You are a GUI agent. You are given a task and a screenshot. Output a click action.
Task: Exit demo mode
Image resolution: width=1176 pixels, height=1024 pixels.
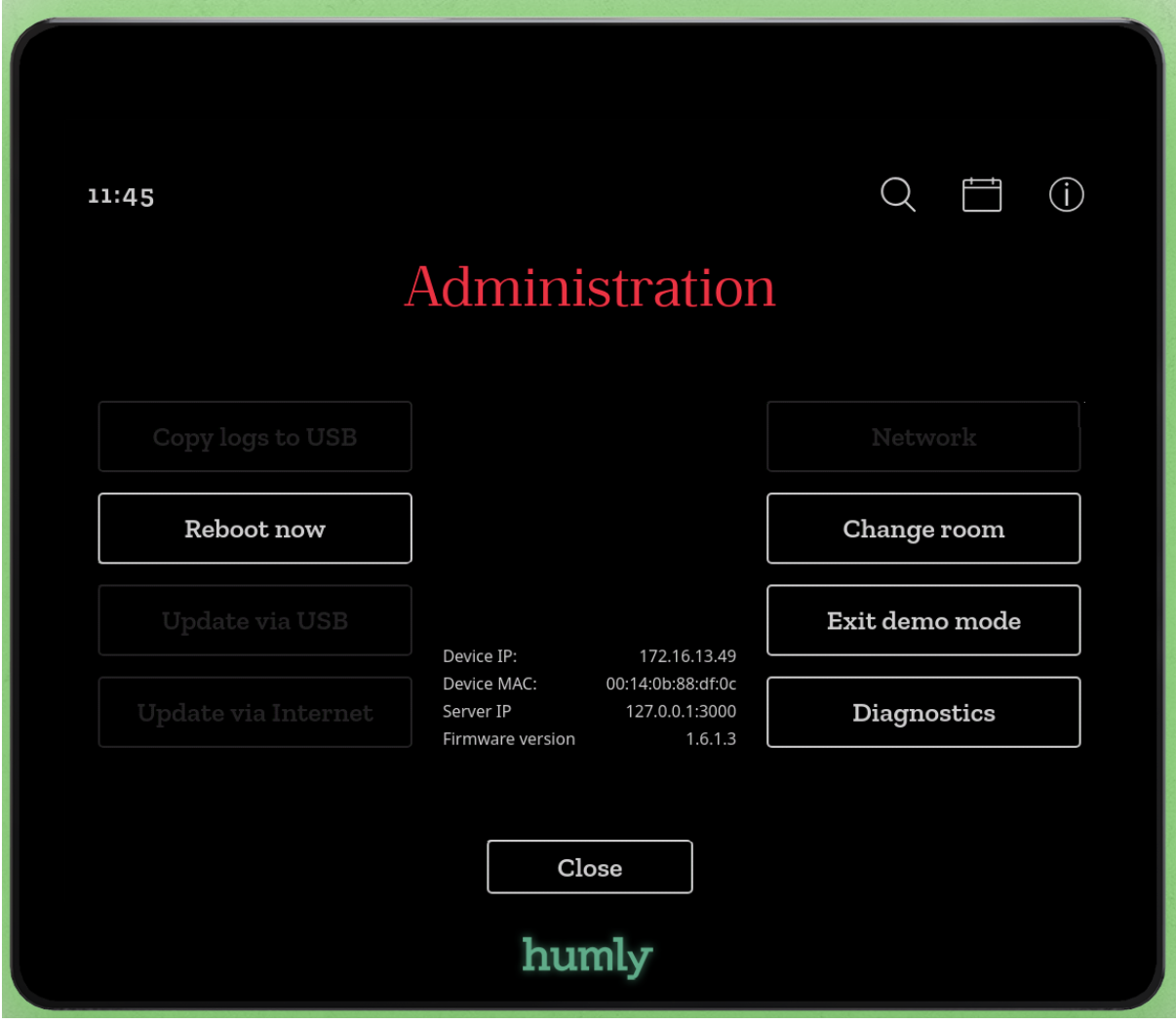click(x=923, y=620)
